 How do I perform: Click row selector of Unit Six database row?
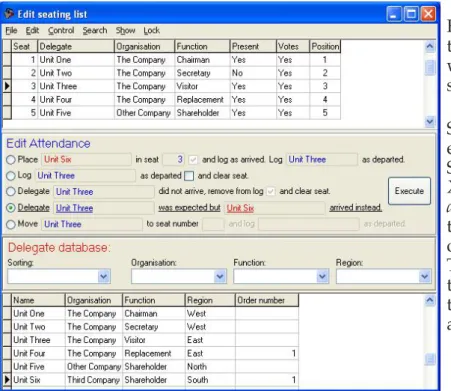pos(7,380)
